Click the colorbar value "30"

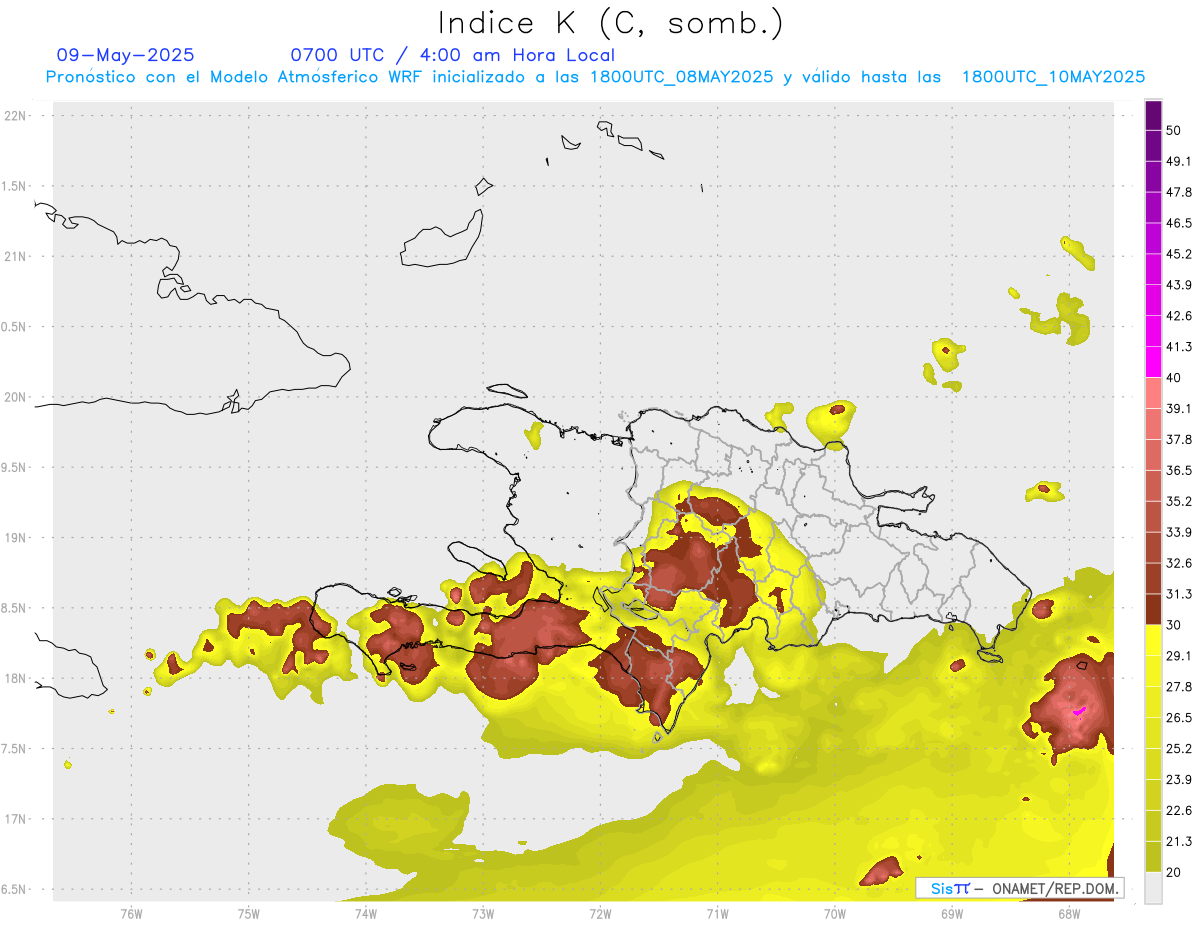click(x=1174, y=625)
